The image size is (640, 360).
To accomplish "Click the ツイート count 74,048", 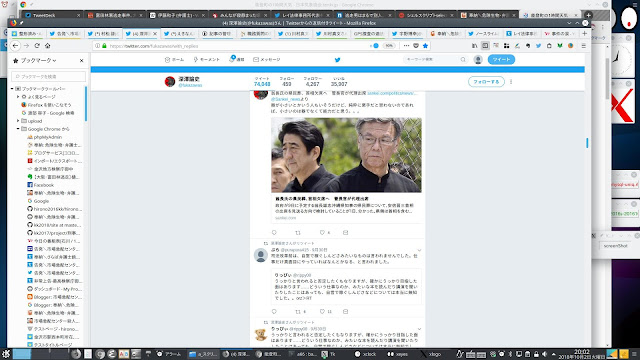I will point(262,84).
